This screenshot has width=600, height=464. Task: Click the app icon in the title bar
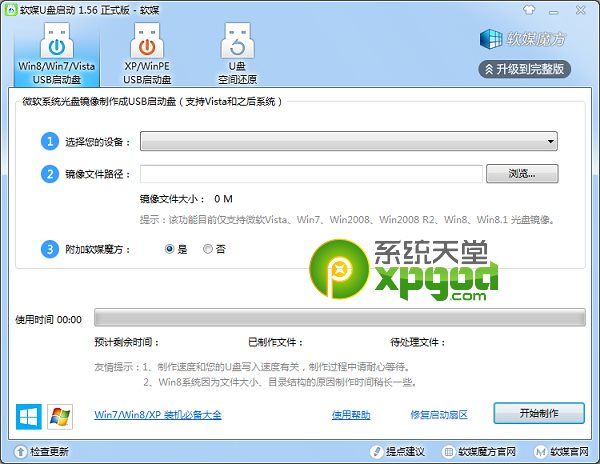pos(11,10)
